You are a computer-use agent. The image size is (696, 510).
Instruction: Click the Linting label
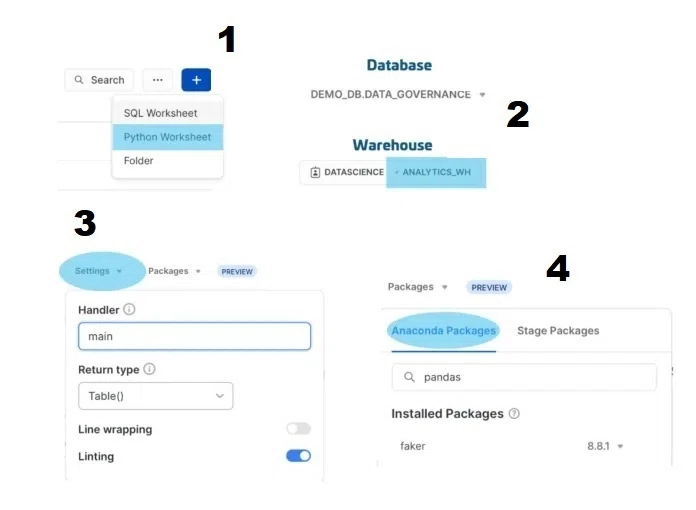click(x=96, y=456)
